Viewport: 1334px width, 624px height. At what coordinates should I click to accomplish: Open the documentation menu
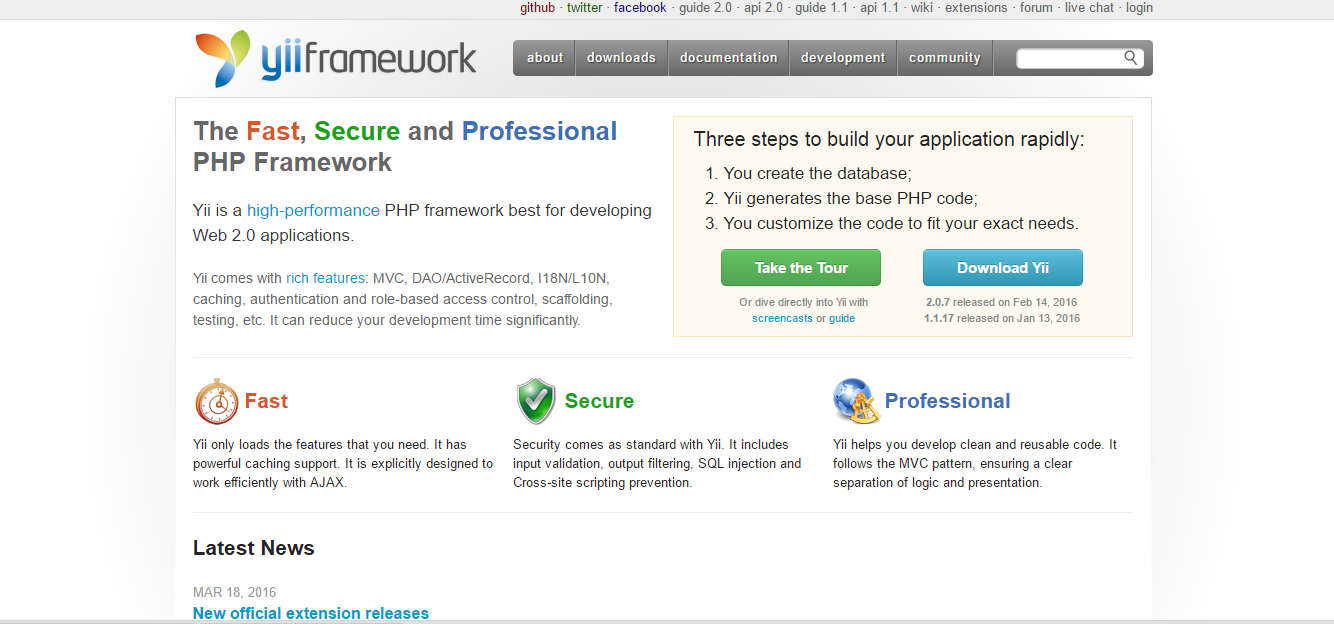tap(728, 58)
